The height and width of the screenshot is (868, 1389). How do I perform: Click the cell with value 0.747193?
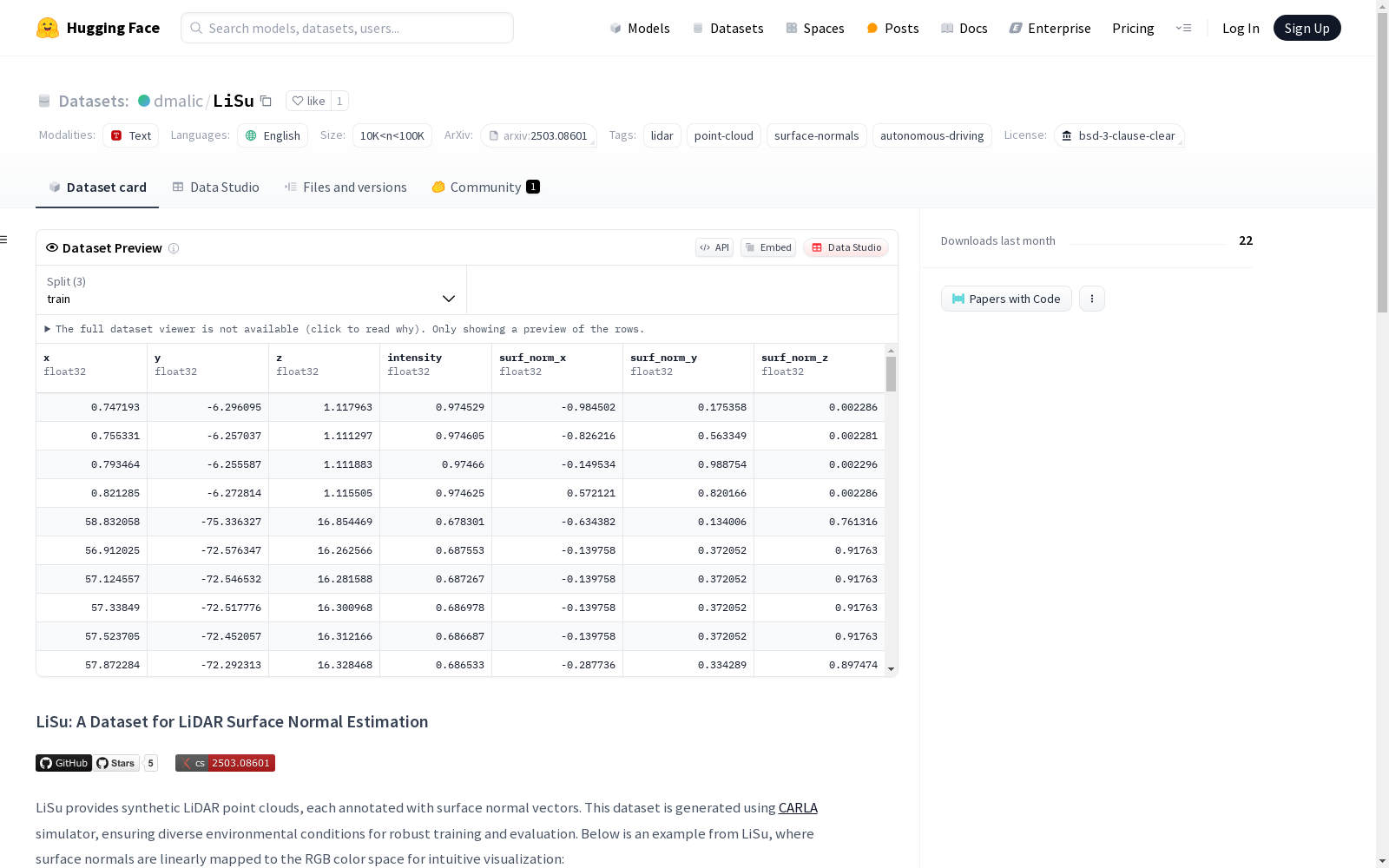92,407
